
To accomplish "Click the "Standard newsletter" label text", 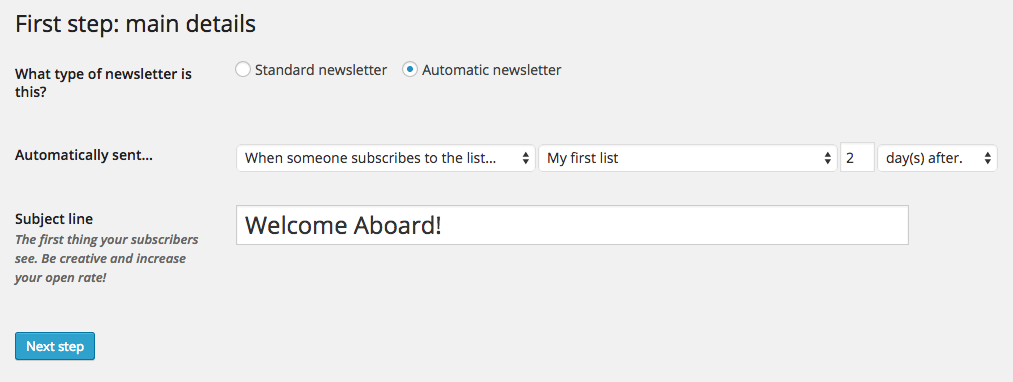I will (x=321, y=70).
